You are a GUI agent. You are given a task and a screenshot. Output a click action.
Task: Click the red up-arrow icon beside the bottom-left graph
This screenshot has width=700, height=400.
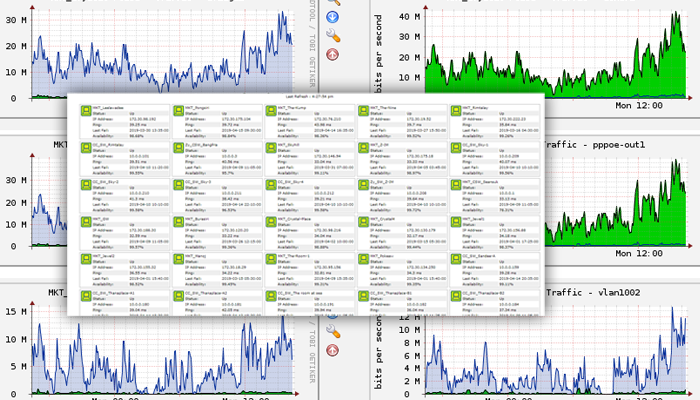(332, 350)
